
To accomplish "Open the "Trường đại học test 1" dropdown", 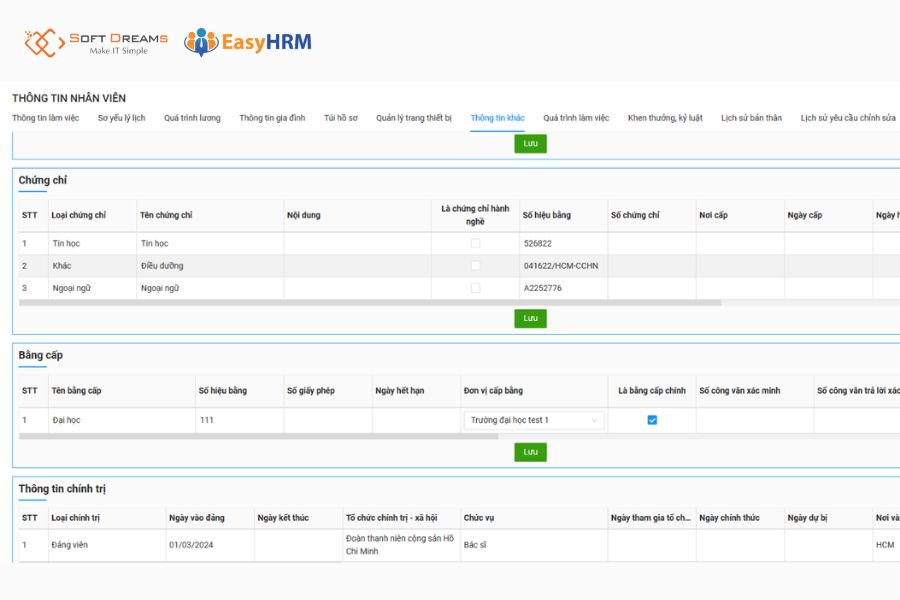I will [534, 420].
